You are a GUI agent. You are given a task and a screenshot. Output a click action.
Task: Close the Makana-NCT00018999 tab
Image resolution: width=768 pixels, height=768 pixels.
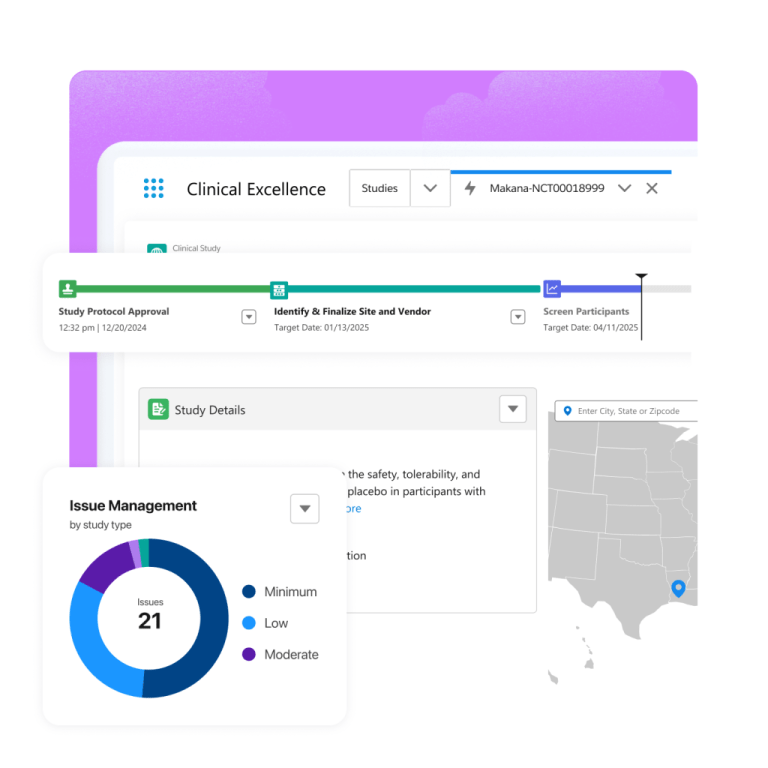tap(652, 188)
